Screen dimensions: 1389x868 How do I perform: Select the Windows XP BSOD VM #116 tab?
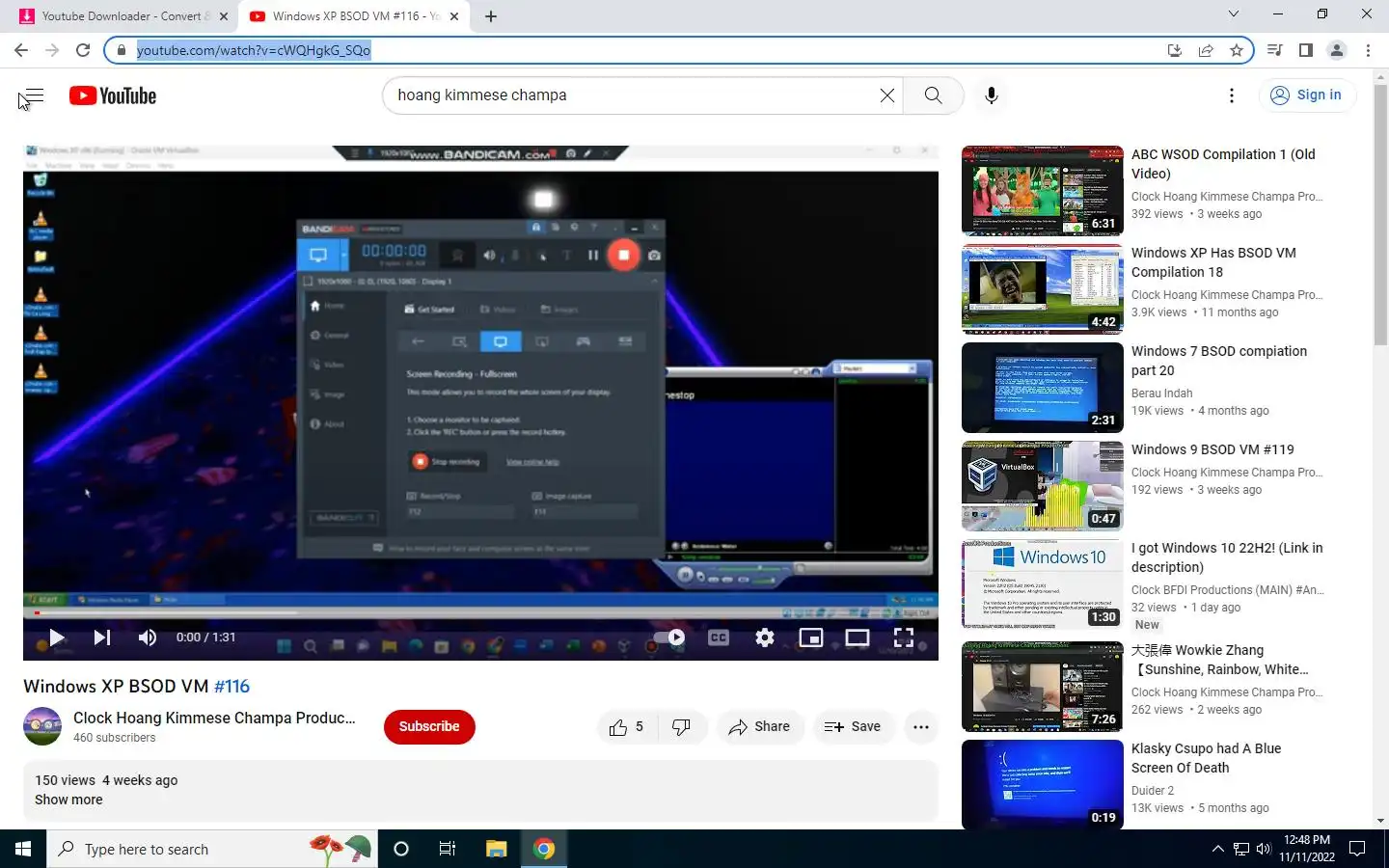point(353,16)
